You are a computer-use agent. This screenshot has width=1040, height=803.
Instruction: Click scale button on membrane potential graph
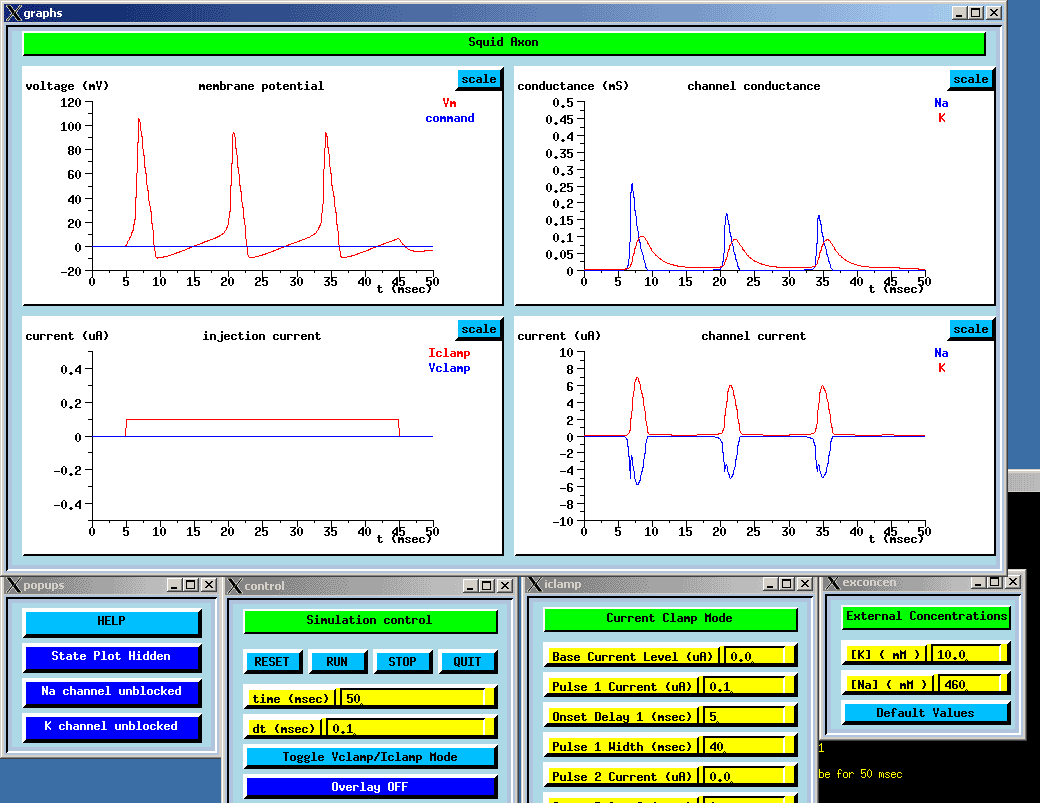[x=478, y=79]
